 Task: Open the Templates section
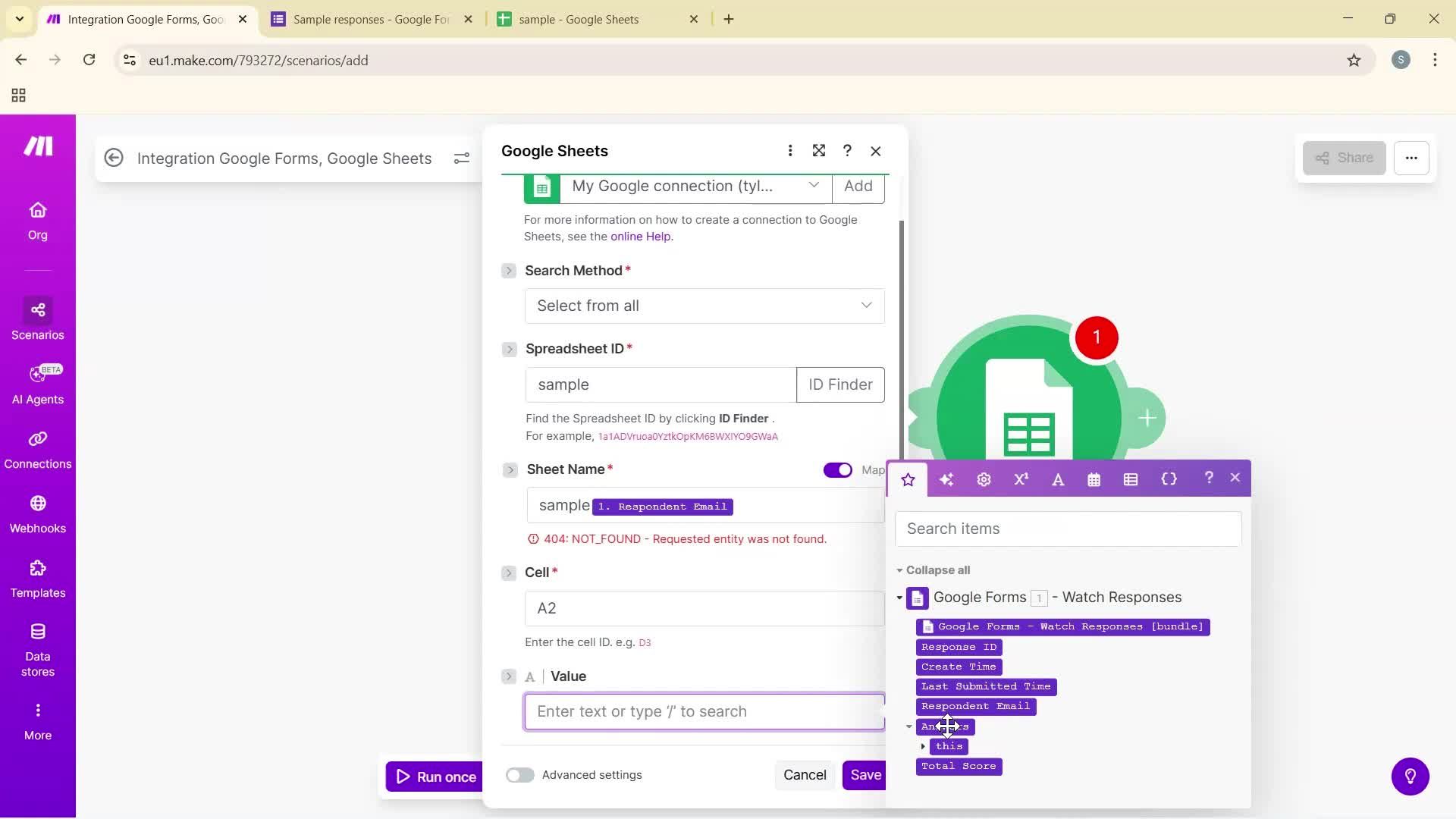pos(37,579)
